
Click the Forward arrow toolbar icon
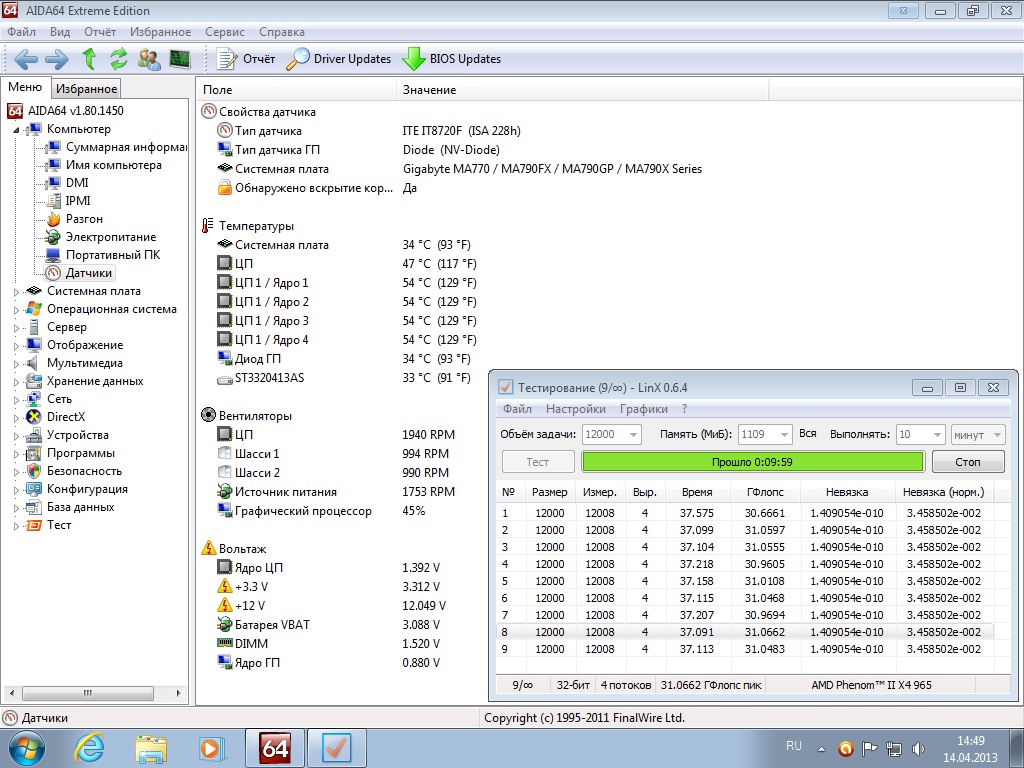pyautogui.click(x=56, y=59)
